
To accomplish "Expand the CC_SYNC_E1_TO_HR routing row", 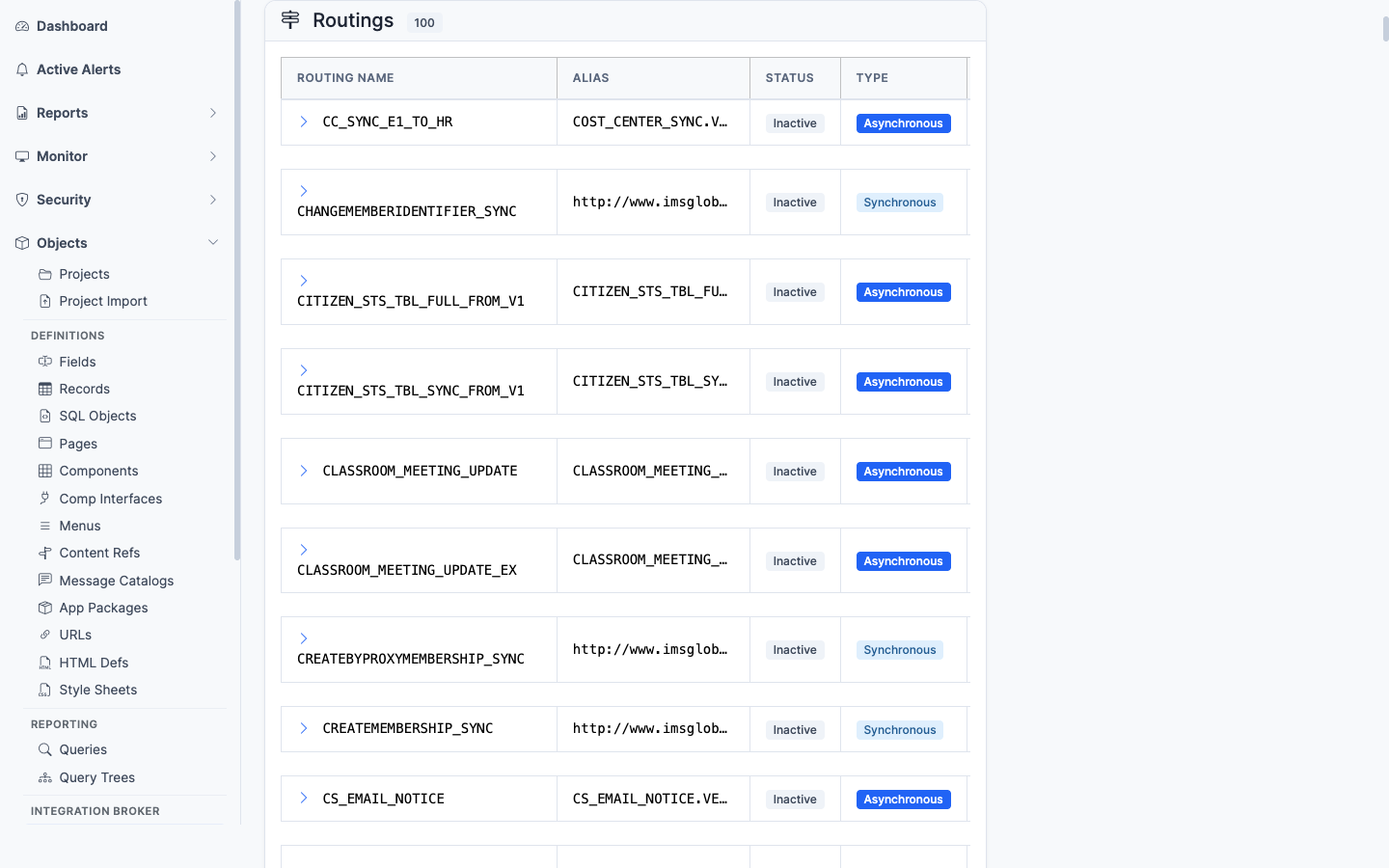I will (x=304, y=122).
